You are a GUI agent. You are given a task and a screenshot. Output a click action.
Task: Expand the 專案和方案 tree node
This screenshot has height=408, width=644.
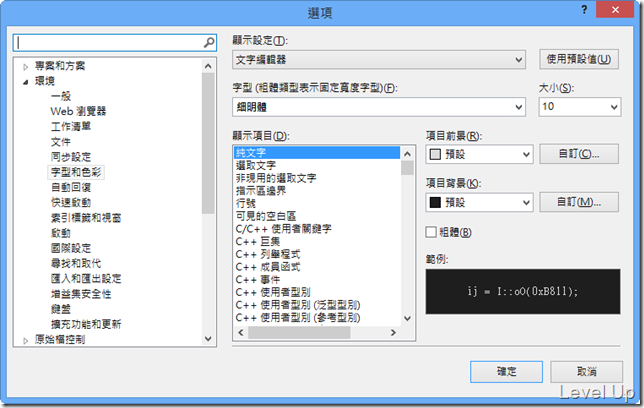point(25,67)
